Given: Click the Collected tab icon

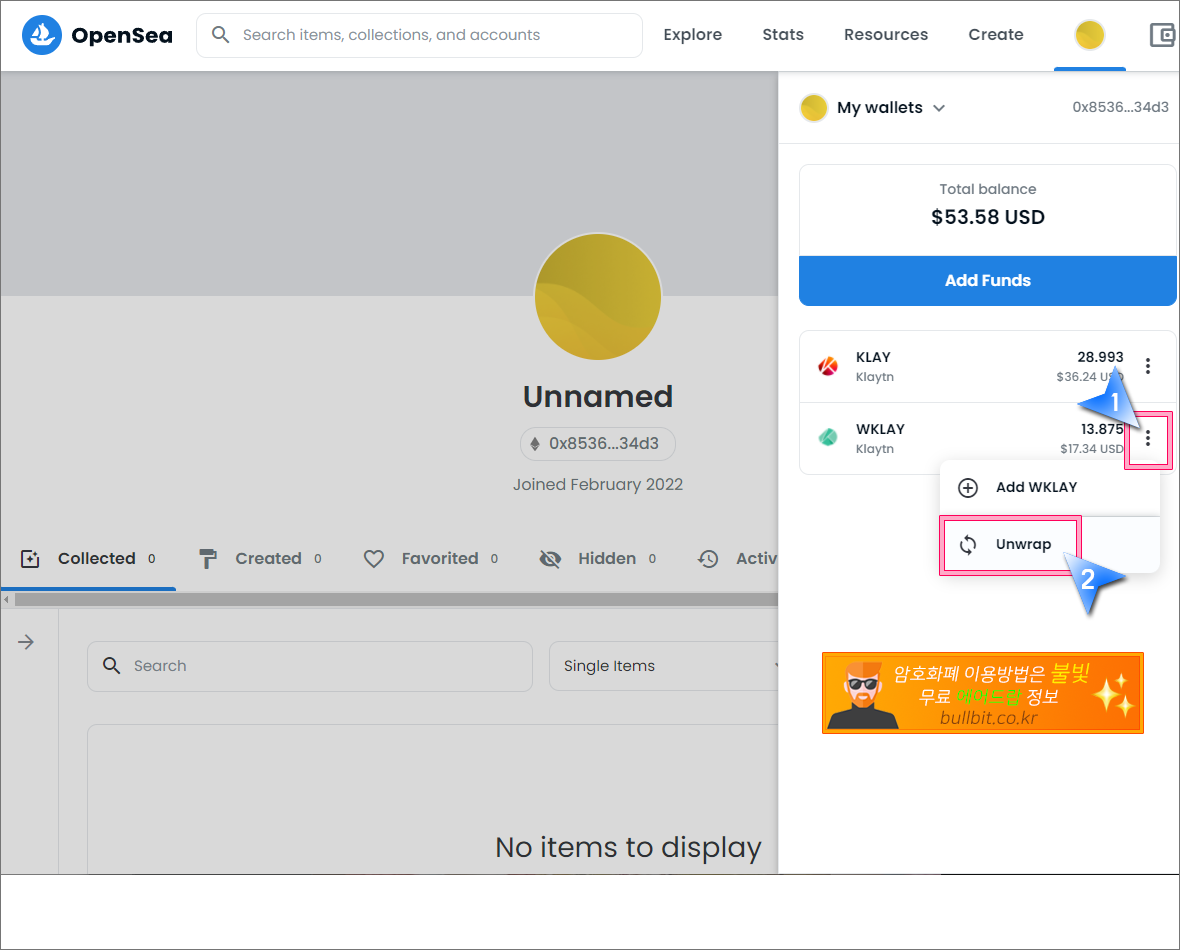Looking at the screenshot, I should pos(30,559).
